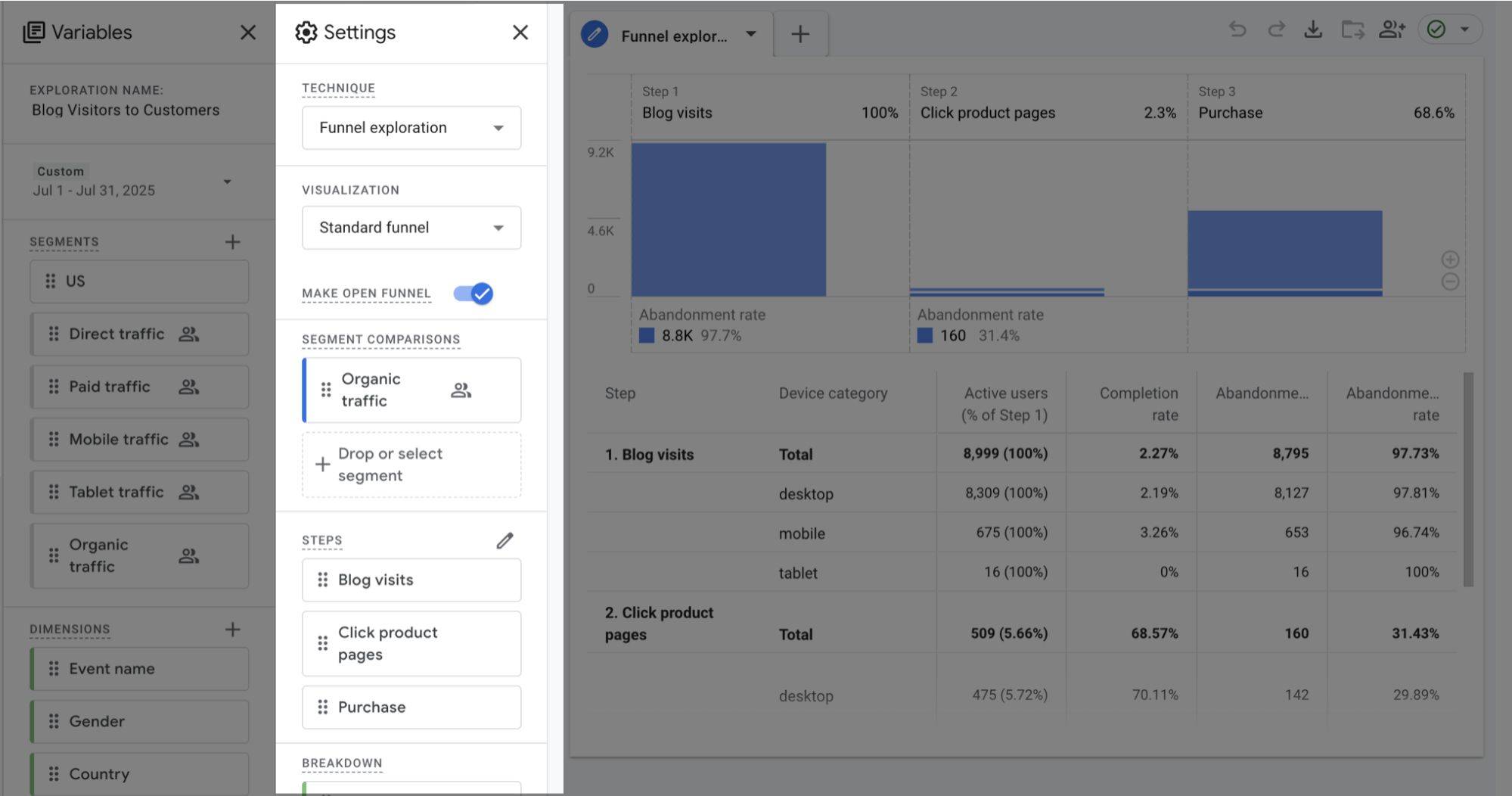The image size is (1512, 796).
Task: Open the Technique dropdown
Action: tap(411, 128)
